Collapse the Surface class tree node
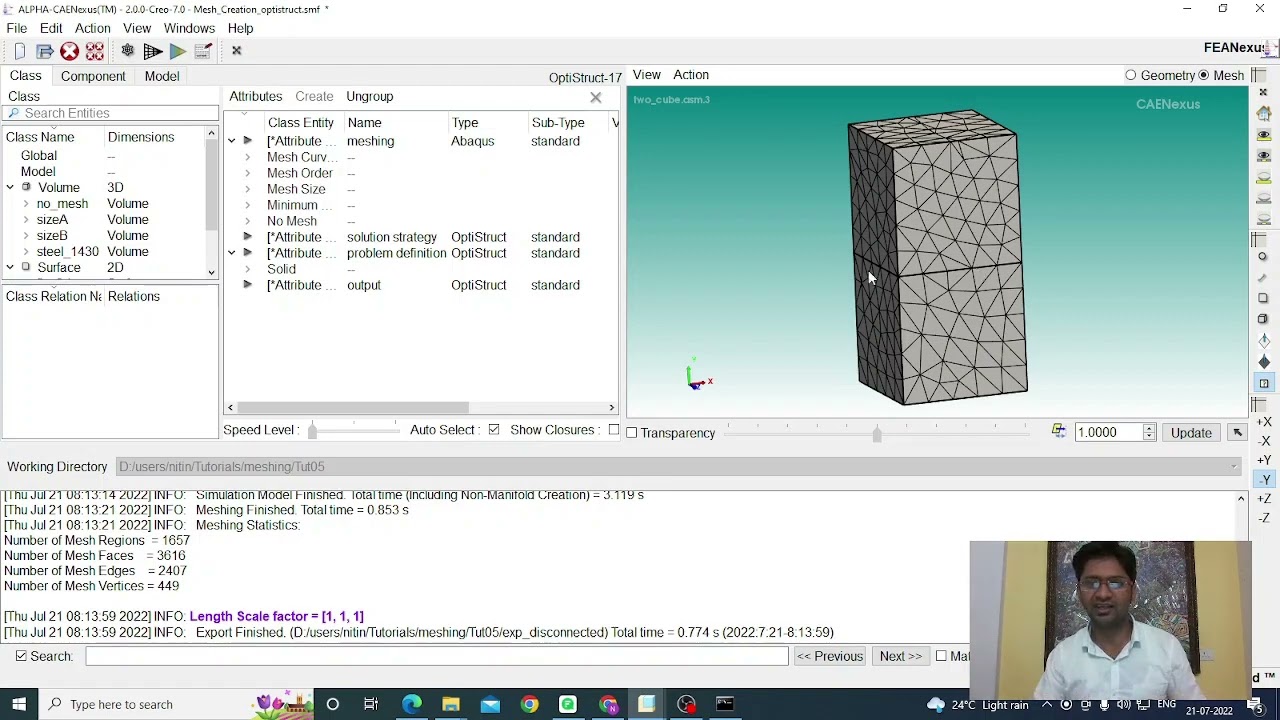This screenshot has width=1280, height=720. pos(10,268)
